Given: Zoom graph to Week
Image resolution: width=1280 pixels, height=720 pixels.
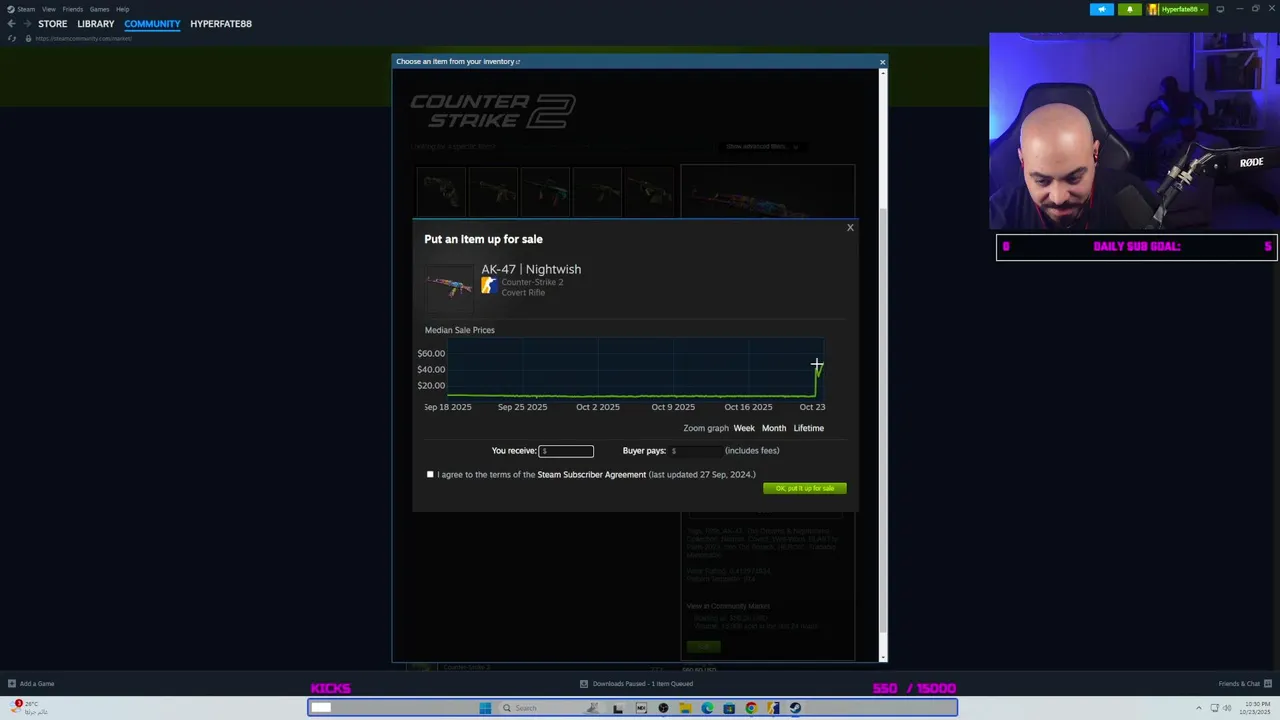Looking at the screenshot, I should 744,428.
